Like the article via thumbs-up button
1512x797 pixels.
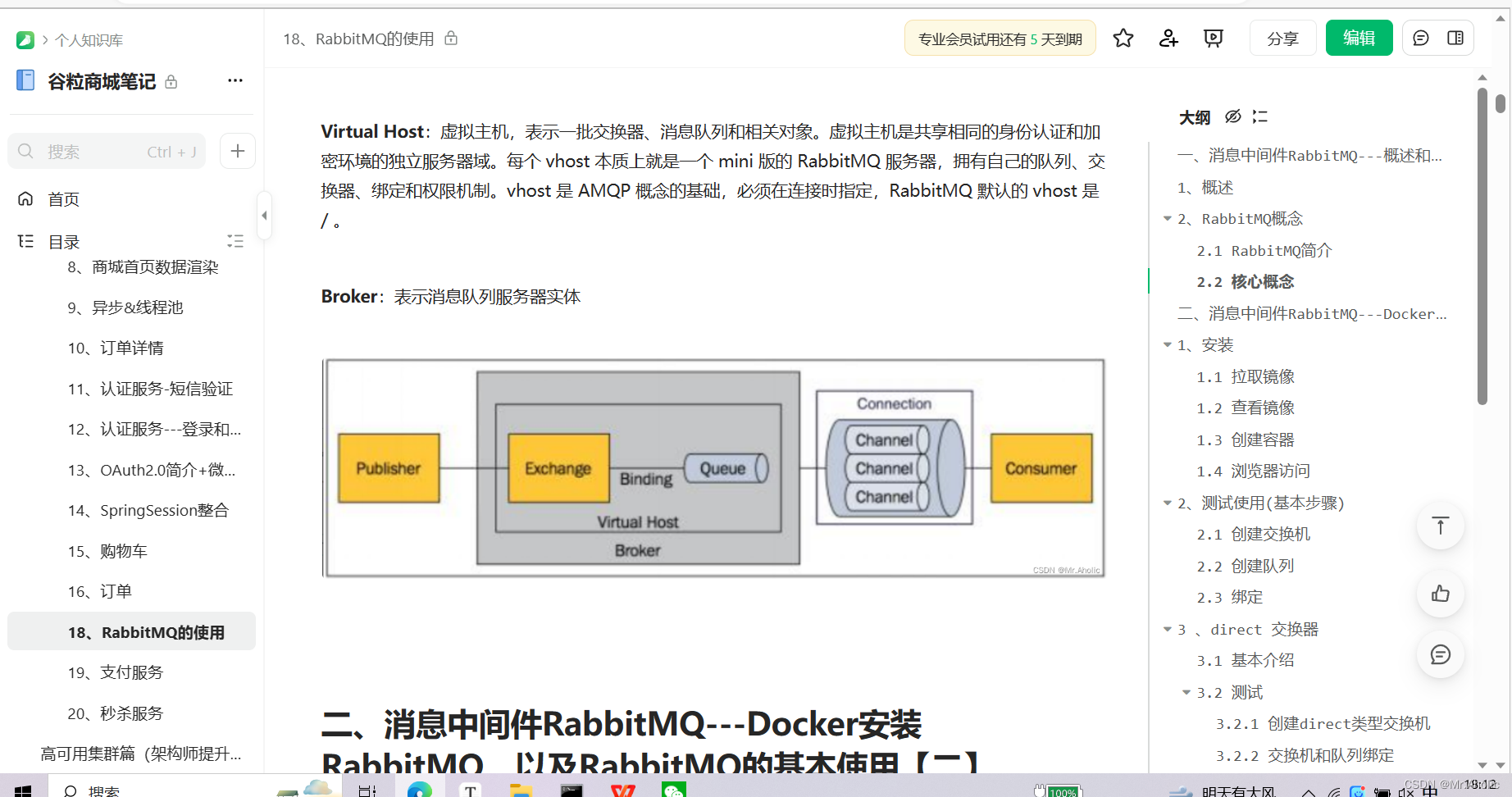(1440, 594)
